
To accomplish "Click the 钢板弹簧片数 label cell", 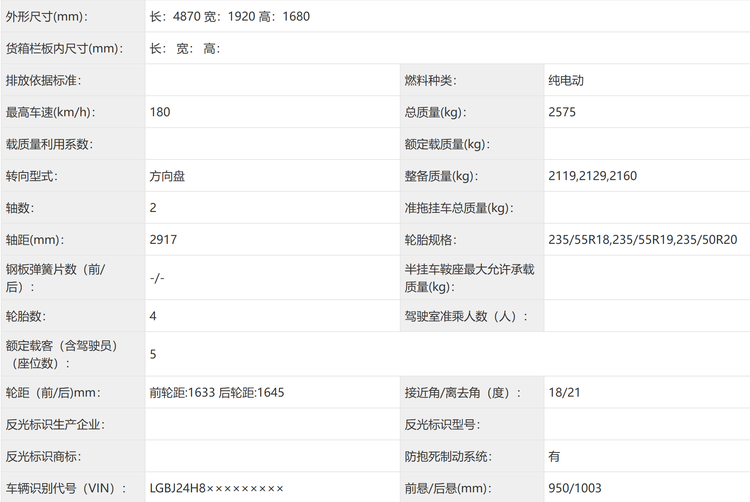I will click(x=62, y=278).
